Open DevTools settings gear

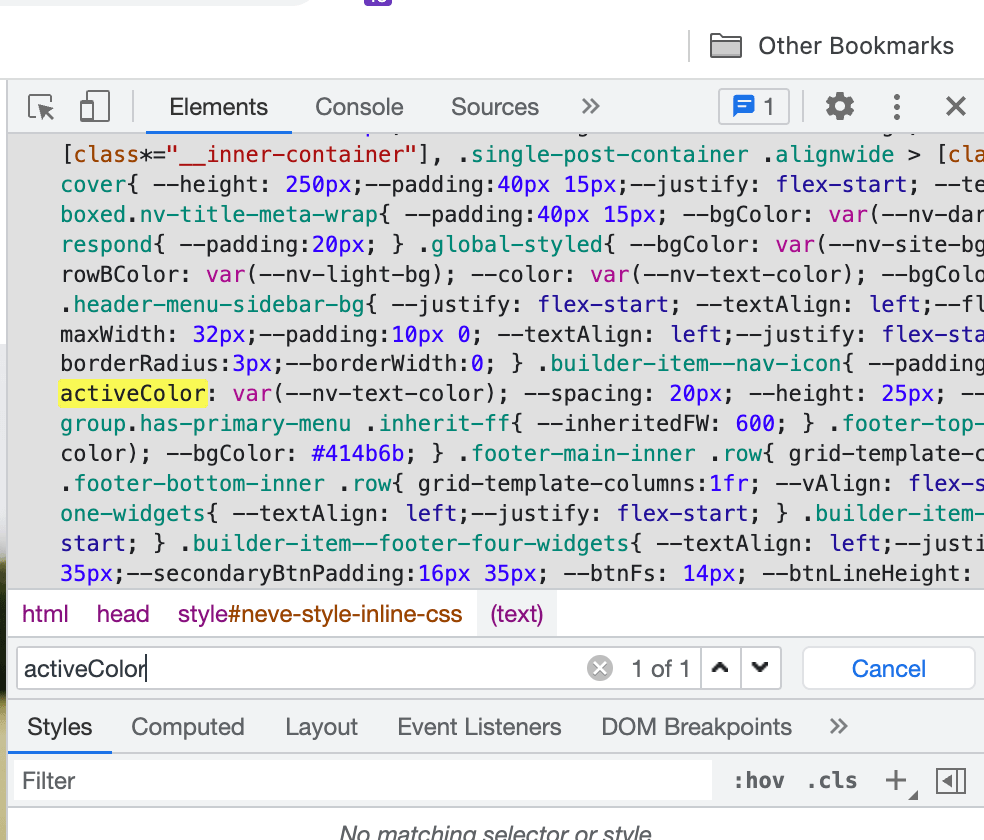[840, 106]
